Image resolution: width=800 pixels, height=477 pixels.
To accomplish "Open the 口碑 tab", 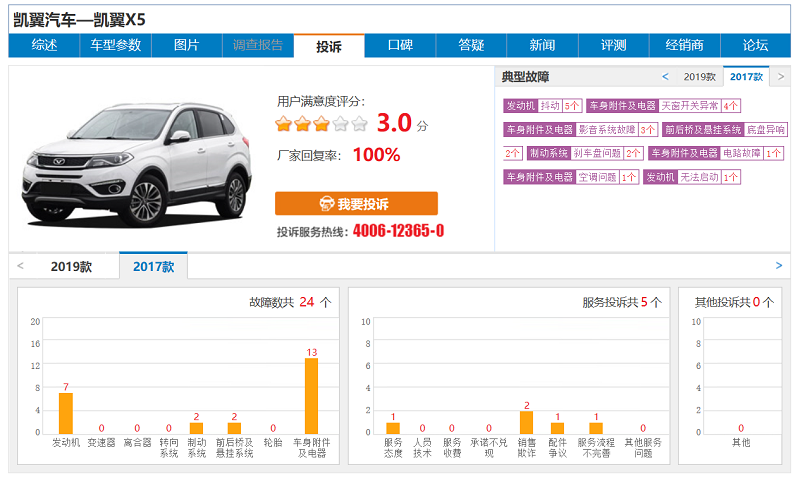I will (400, 45).
